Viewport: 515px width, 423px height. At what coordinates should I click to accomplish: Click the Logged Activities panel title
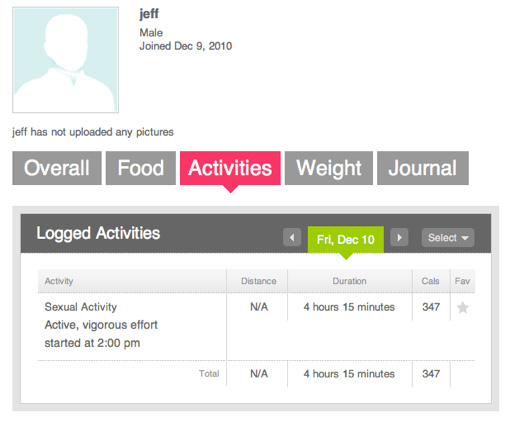click(x=98, y=233)
